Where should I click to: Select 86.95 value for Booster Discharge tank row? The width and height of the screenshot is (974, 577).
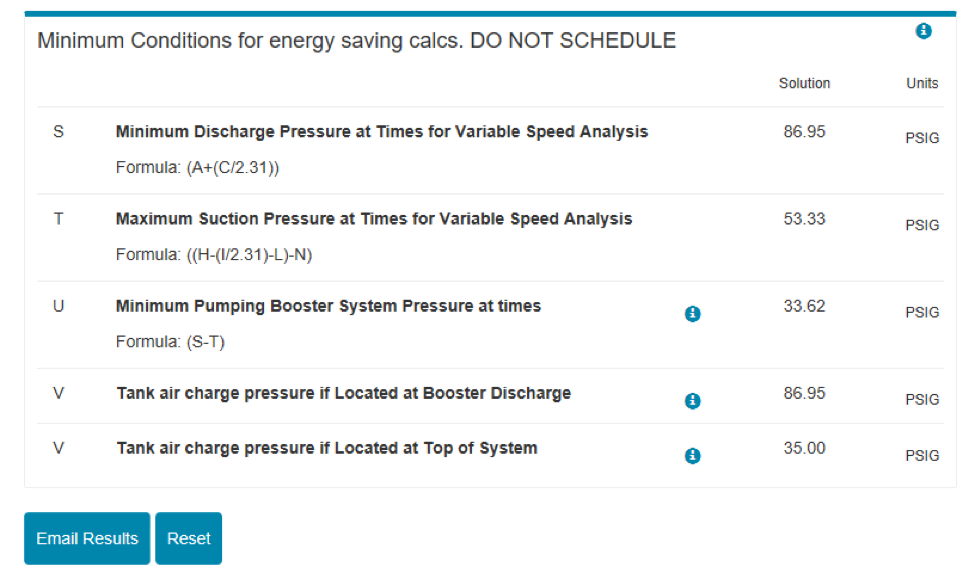pyautogui.click(x=804, y=393)
